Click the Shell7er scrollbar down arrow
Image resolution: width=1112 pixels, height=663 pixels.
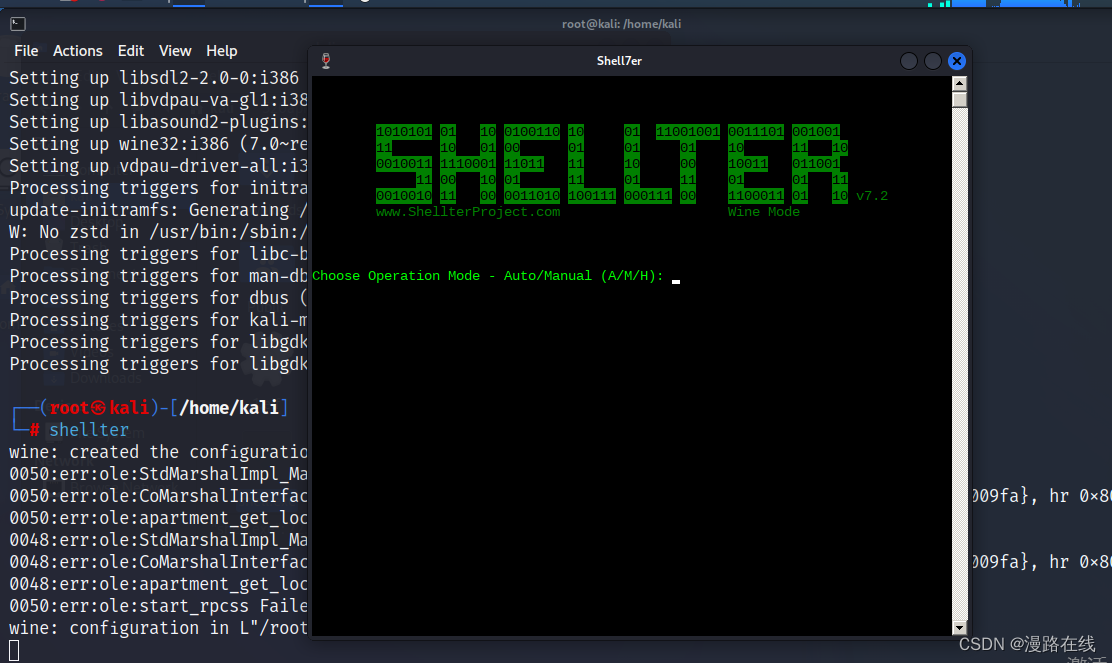pos(960,628)
